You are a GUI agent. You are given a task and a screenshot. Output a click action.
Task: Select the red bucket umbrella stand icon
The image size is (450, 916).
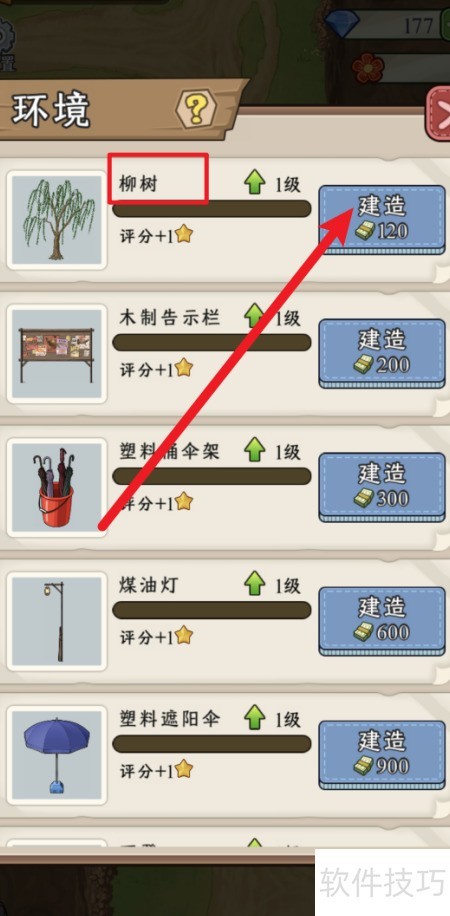coord(57,487)
